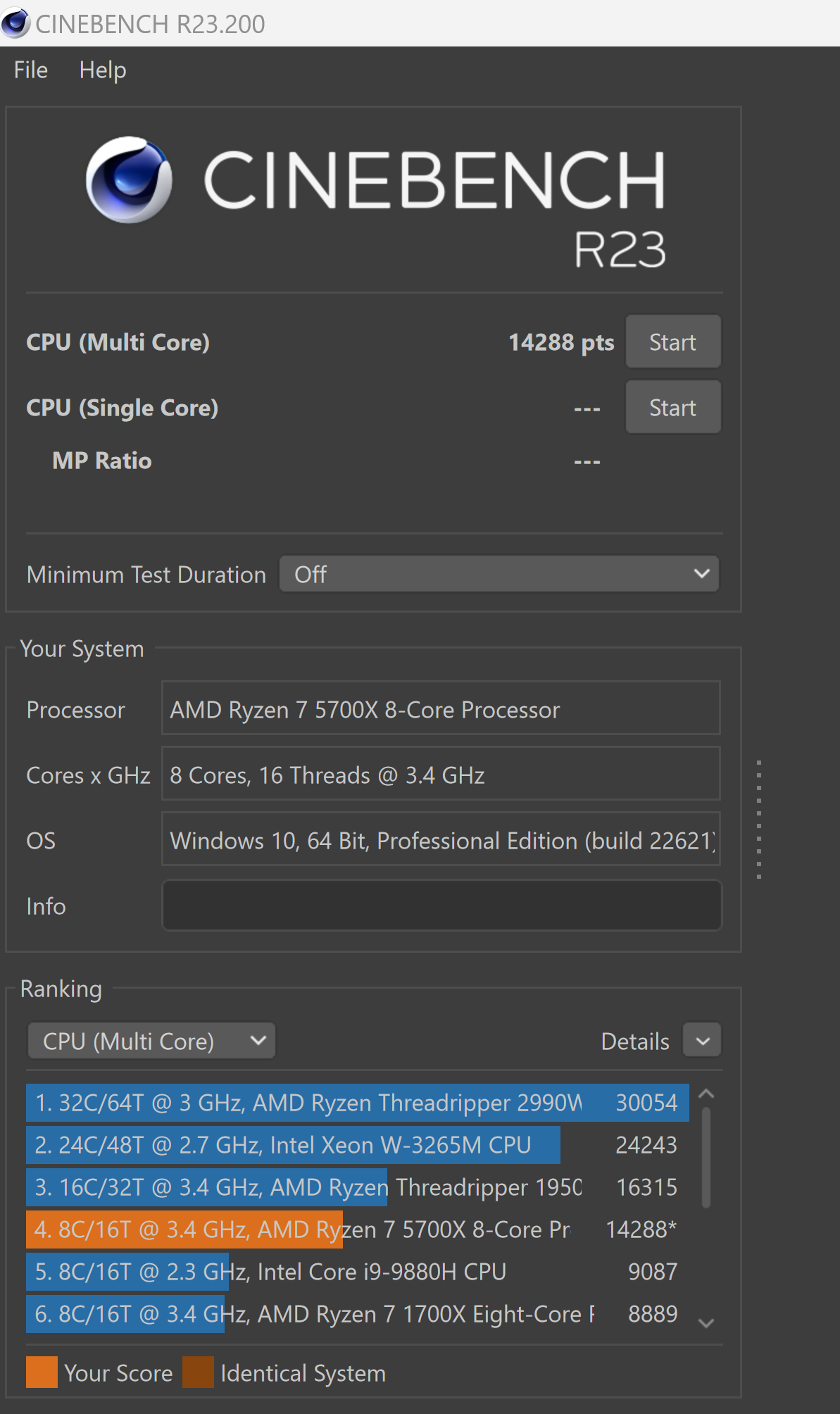840x1414 pixels.
Task: Click the OS field showing Windows 10
Action: pyautogui.click(x=441, y=840)
